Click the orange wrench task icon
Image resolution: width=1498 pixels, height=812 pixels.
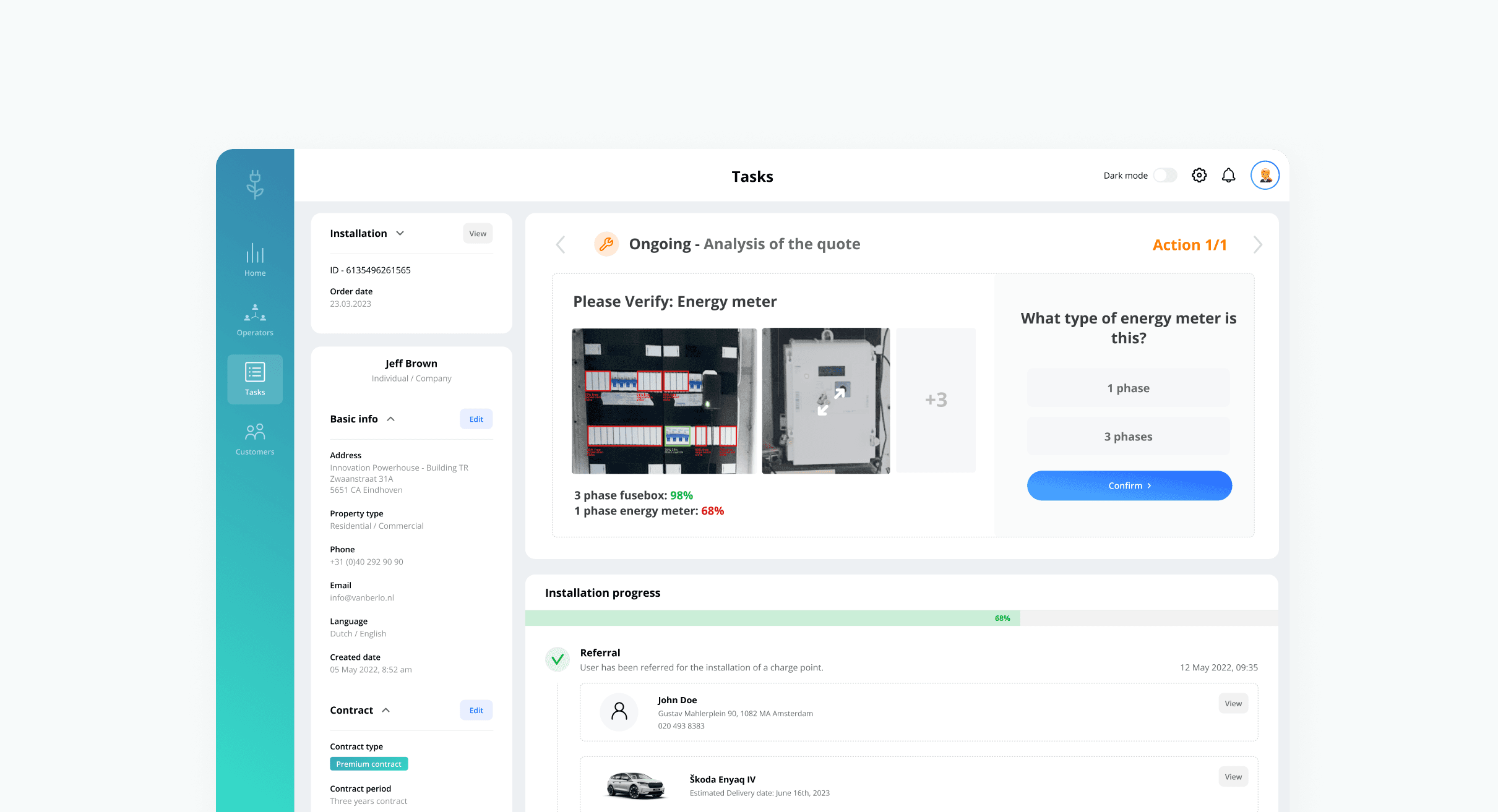(606, 244)
